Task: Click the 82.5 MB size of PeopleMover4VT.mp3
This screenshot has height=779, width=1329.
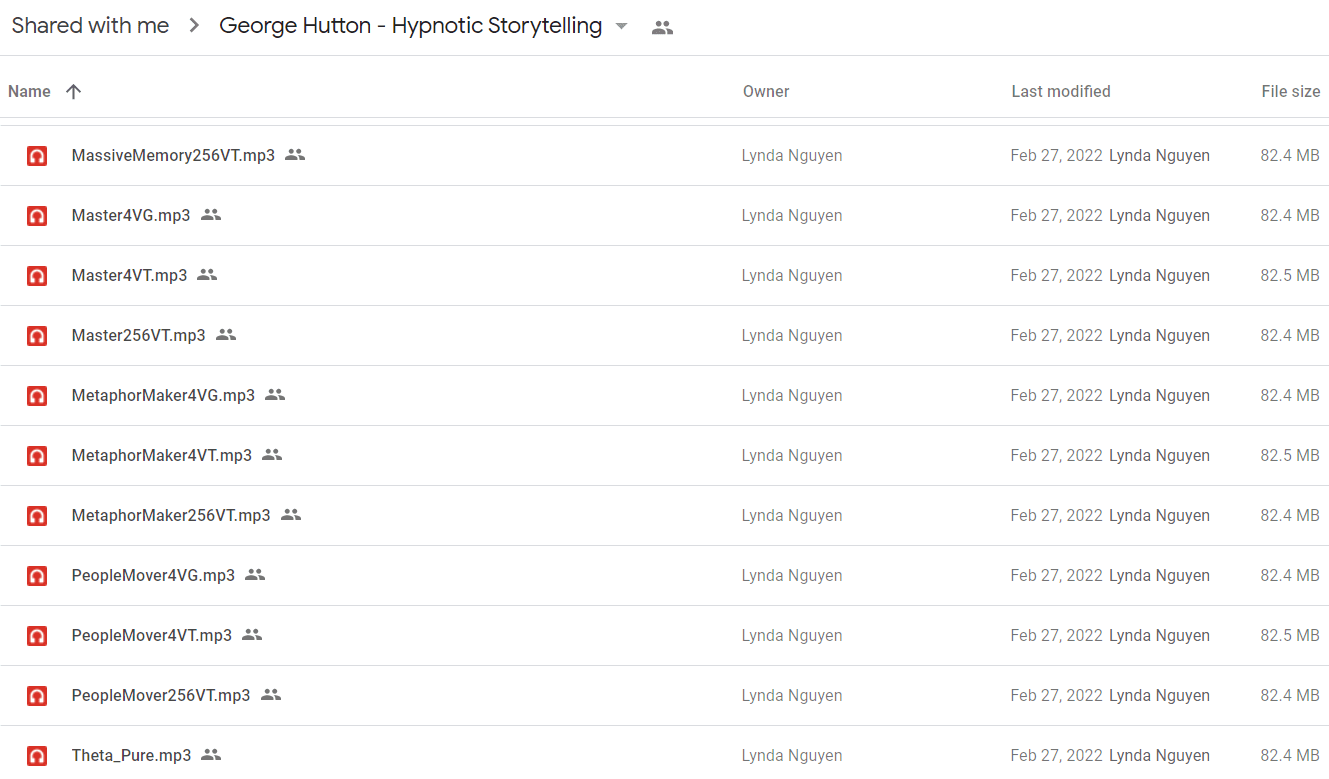Action: coord(1290,636)
